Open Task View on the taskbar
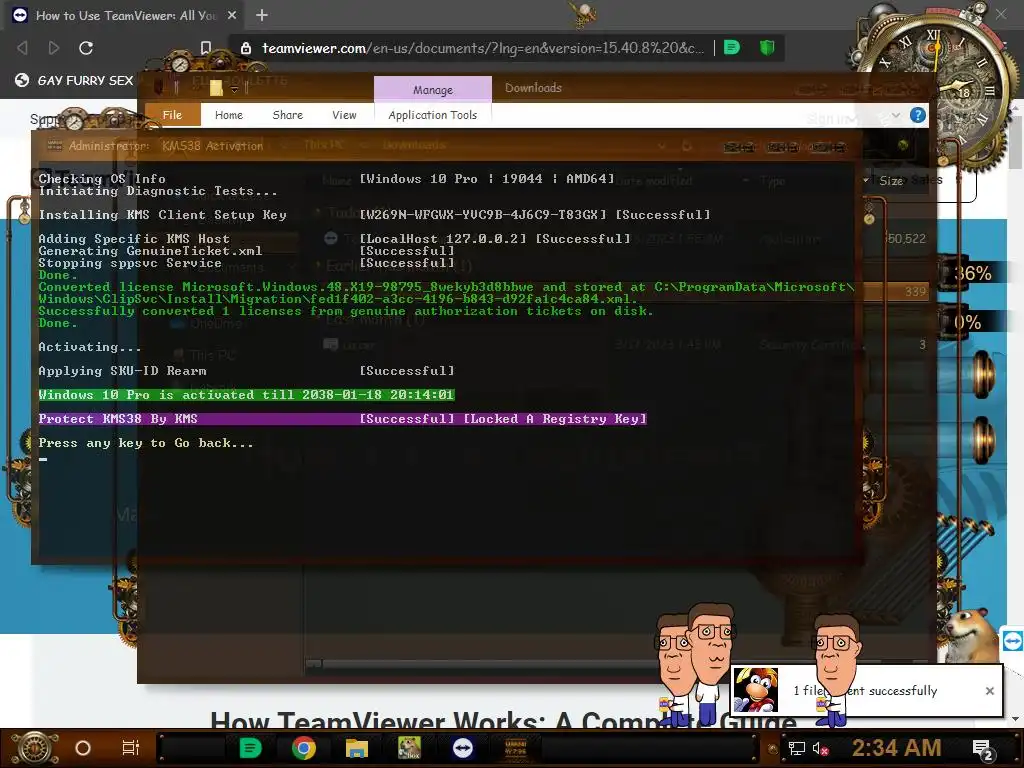Viewport: 1024px width, 768px height. [x=131, y=748]
